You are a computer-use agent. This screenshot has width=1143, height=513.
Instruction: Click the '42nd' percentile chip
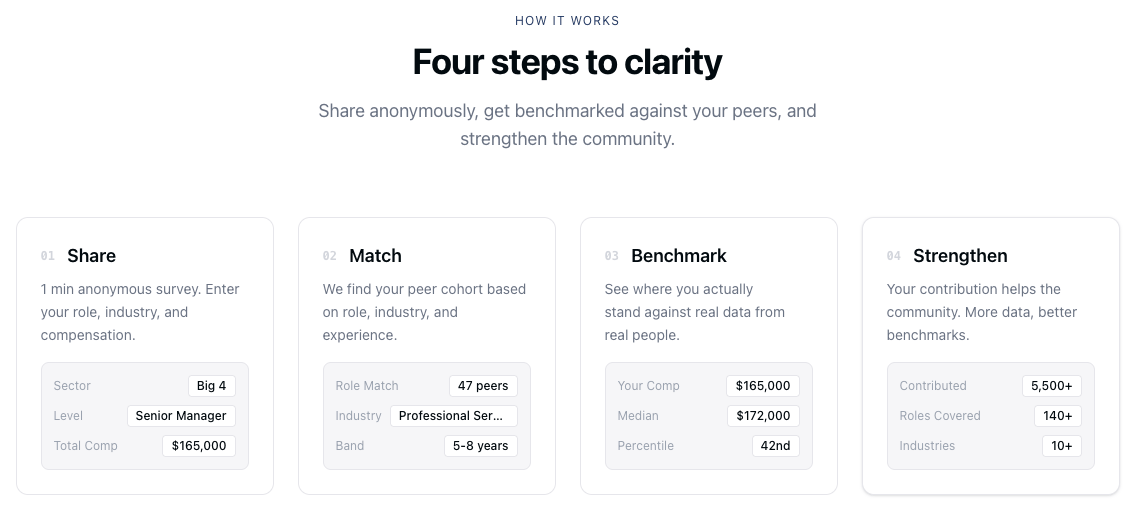(x=776, y=446)
